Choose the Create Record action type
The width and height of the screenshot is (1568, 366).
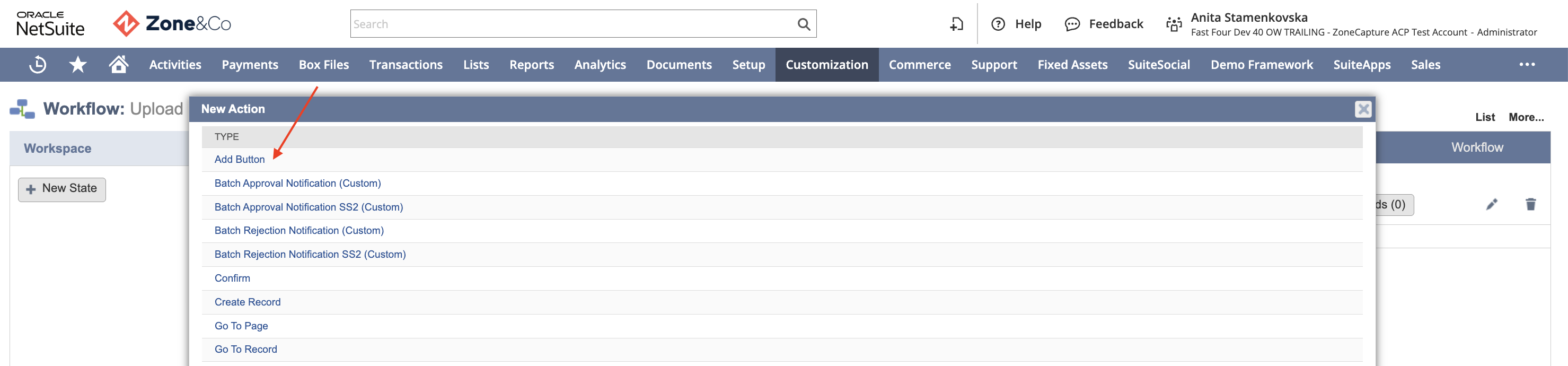tap(247, 302)
